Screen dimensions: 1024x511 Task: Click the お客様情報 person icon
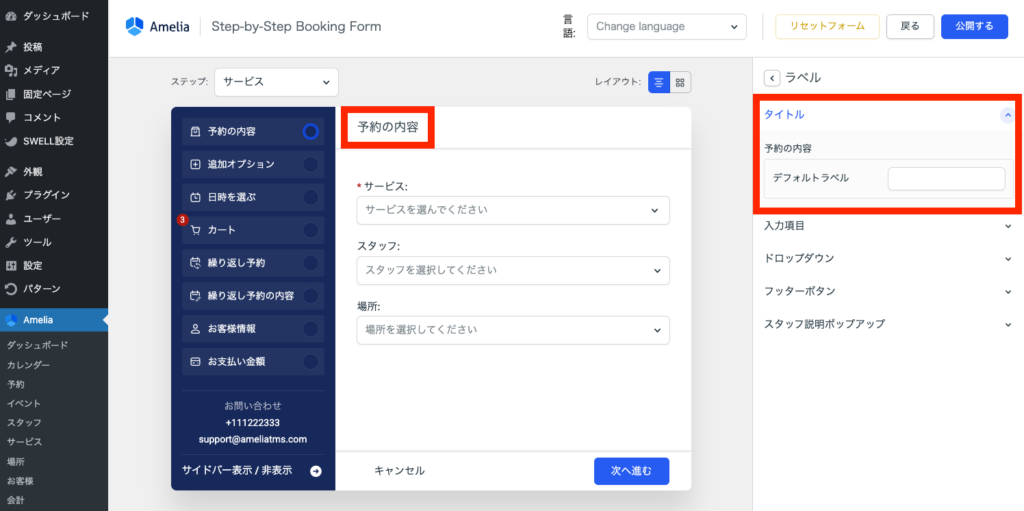[x=195, y=328]
